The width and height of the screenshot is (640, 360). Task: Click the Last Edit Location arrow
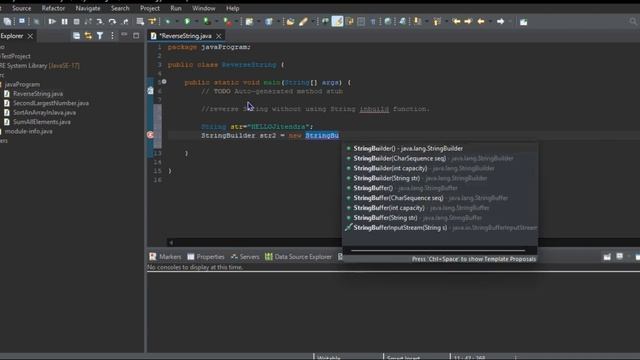[x=456, y=22]
